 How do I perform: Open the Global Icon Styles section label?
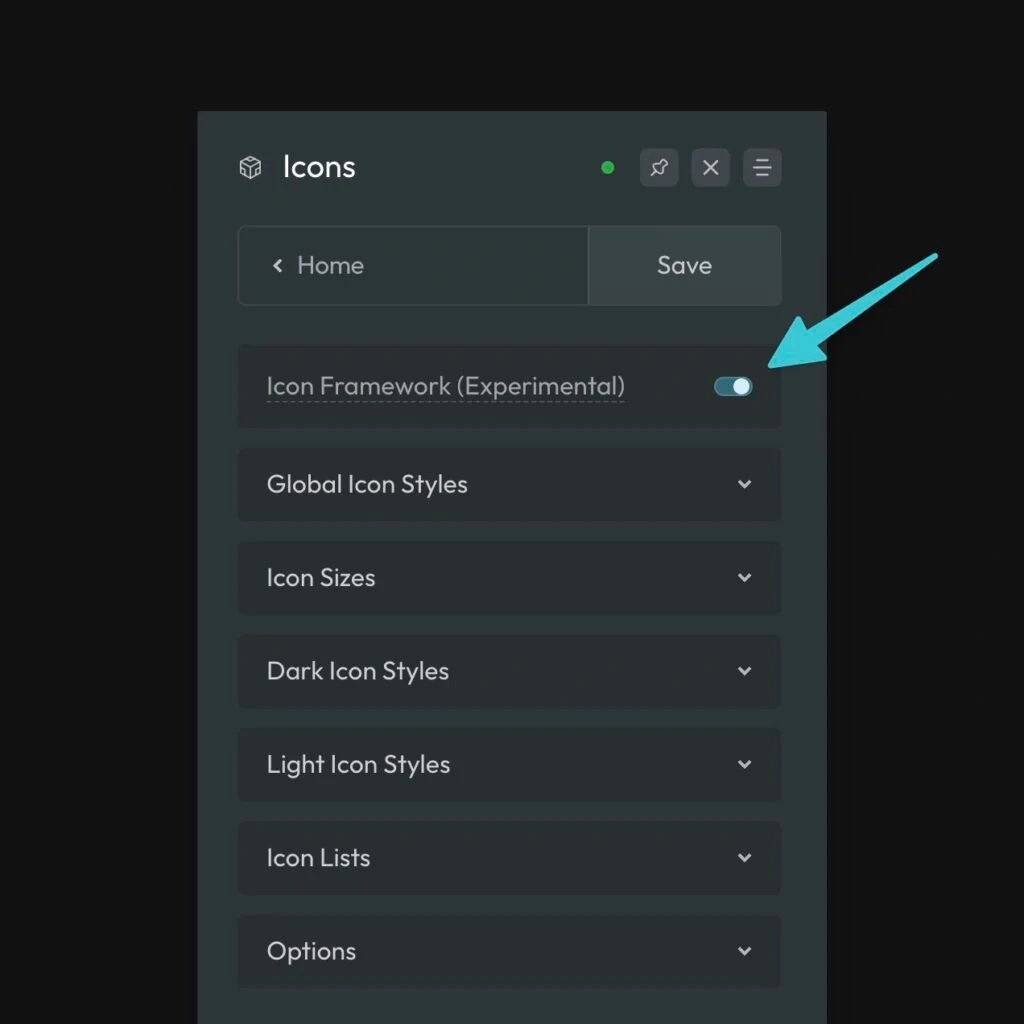(x=367, y=484)
